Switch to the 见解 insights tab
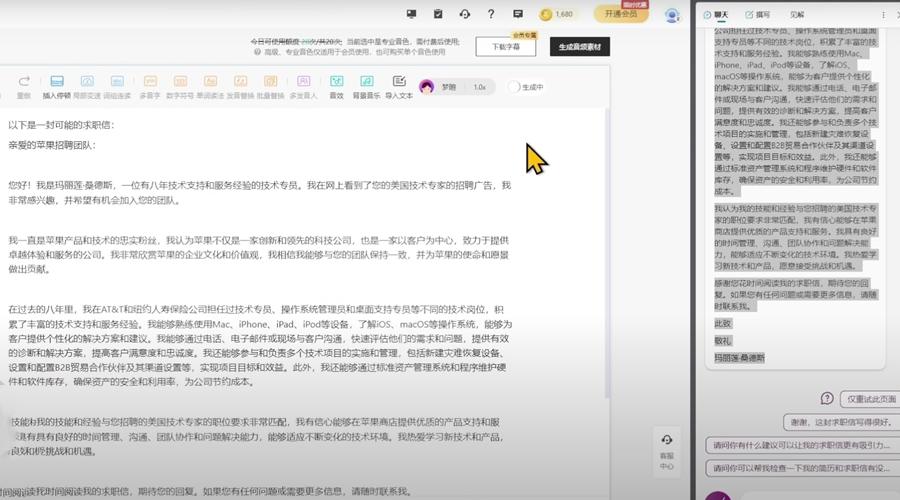The width and height of the screenshot is (900, 500). (797, 14)
